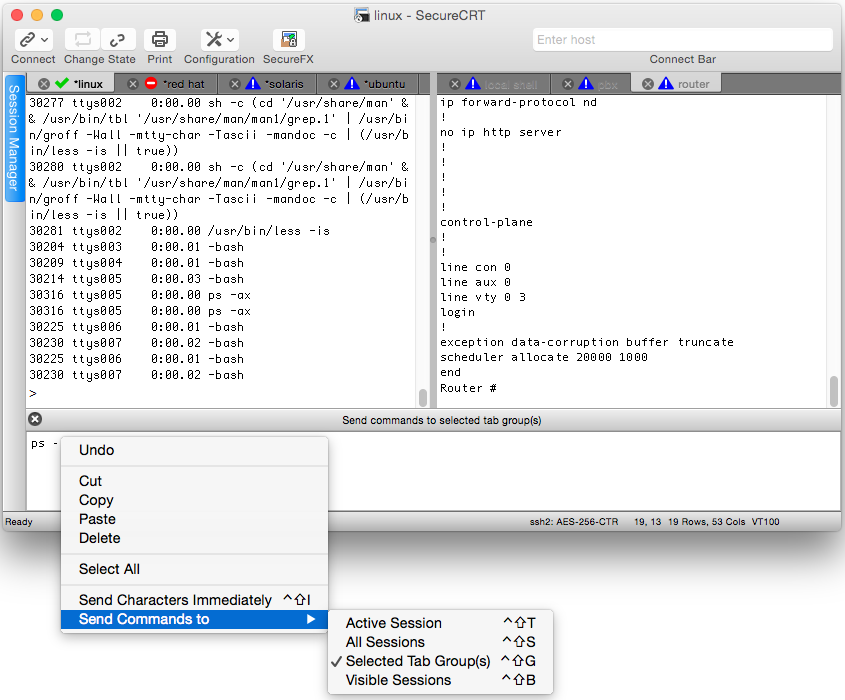This screenshot has width=845, height=700.
Task: Choose Selected Tab Group(s) checked option
Action: 417,661
